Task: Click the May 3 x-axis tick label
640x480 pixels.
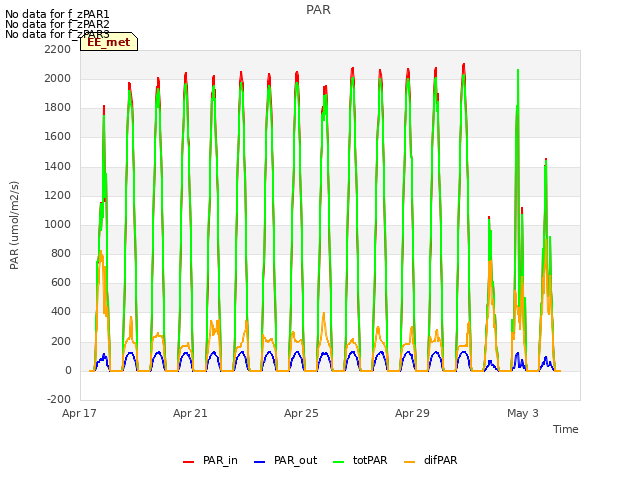Action: pos(523,413)
